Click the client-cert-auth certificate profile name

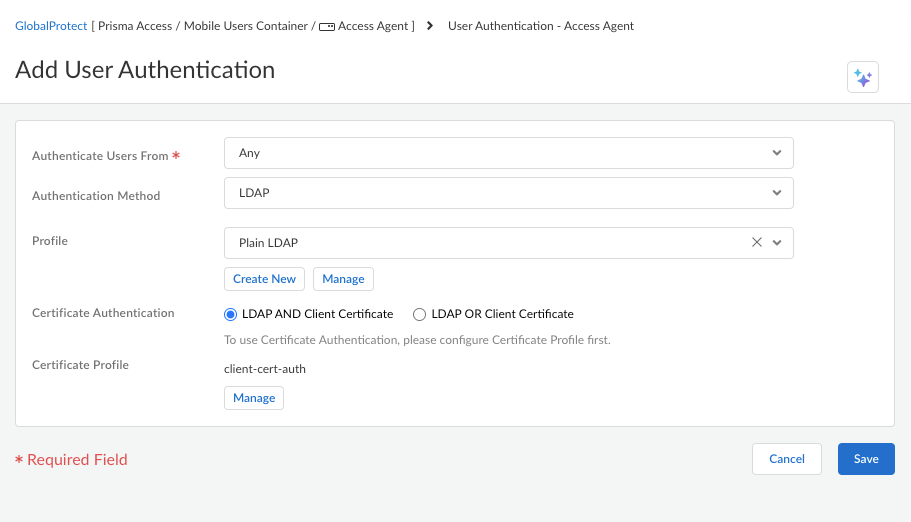pyautogui.click(x=265, y=369)
